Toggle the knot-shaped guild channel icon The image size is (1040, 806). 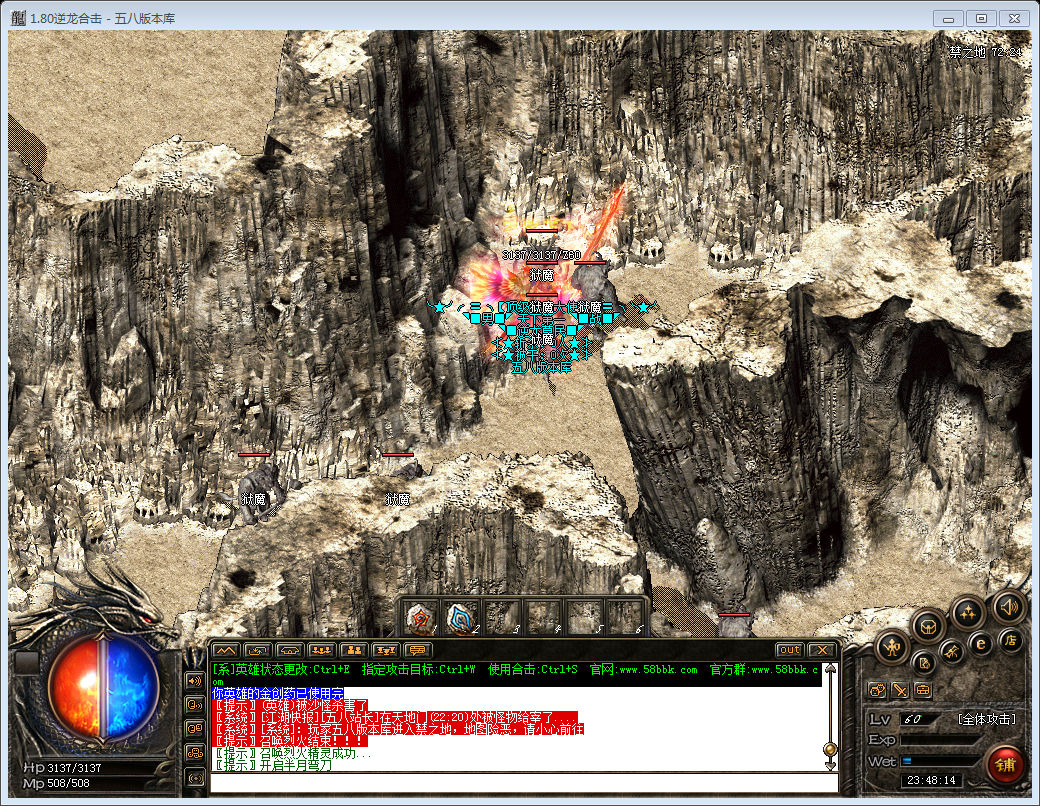tap(195, 753)
